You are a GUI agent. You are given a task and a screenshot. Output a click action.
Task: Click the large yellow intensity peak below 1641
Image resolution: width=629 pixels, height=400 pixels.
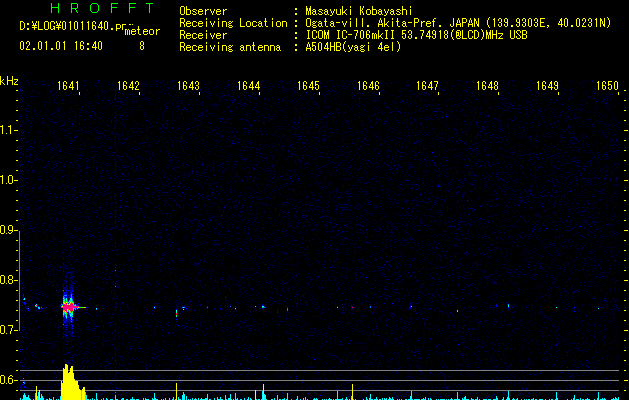[71, 382]
